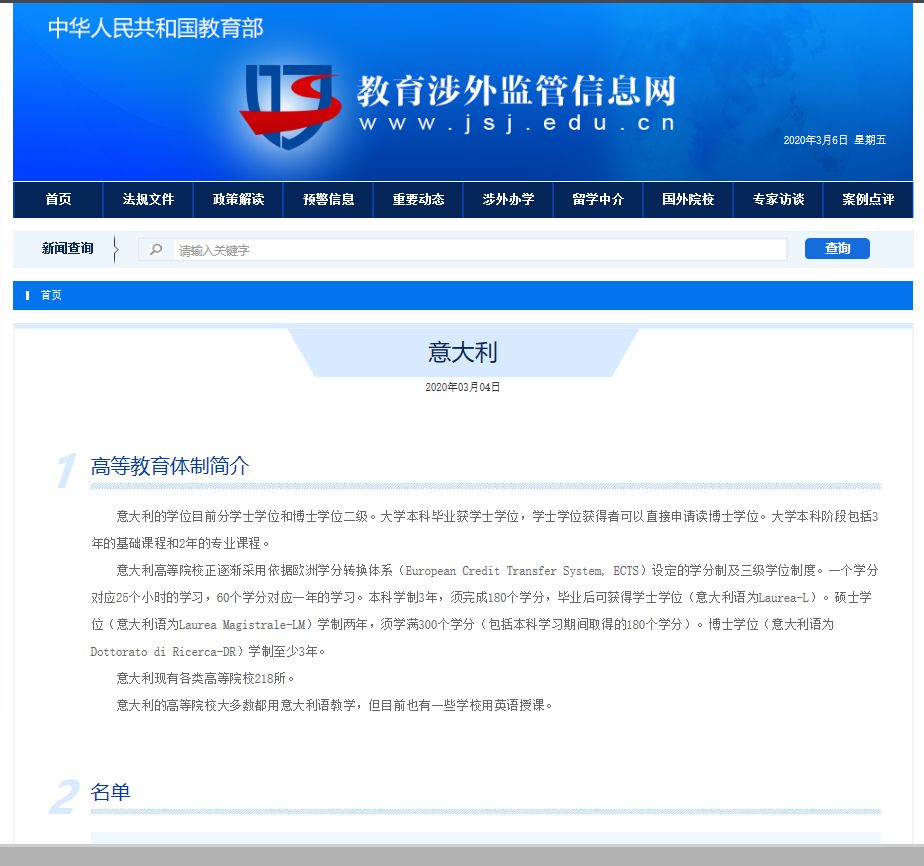The width and height of the screenshot is (924, 866).
Task: Click the 教育涉外监管信息网 site title
Action: tap(516, 91)
